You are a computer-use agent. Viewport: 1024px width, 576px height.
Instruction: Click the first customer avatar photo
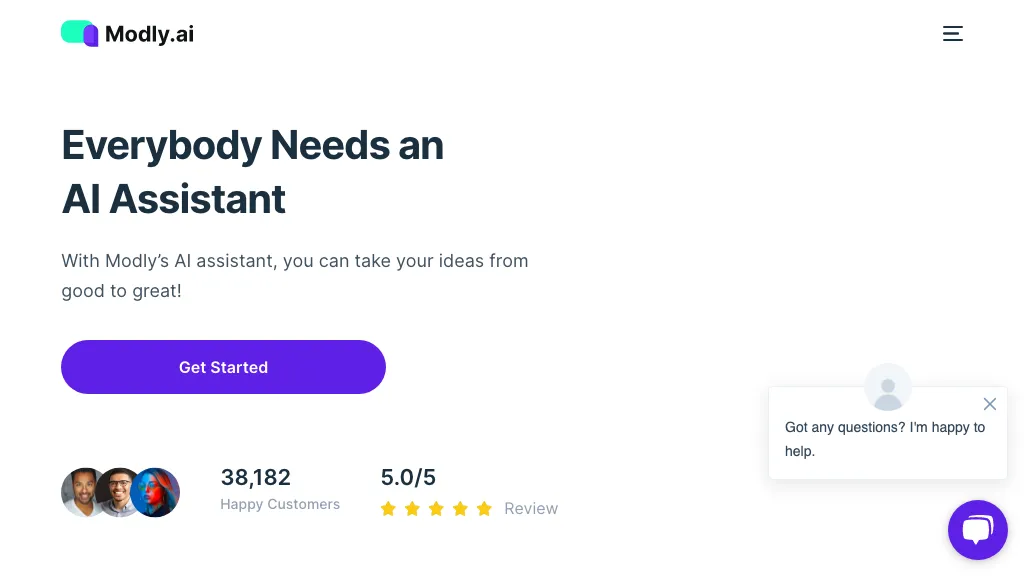pos(82,492)
